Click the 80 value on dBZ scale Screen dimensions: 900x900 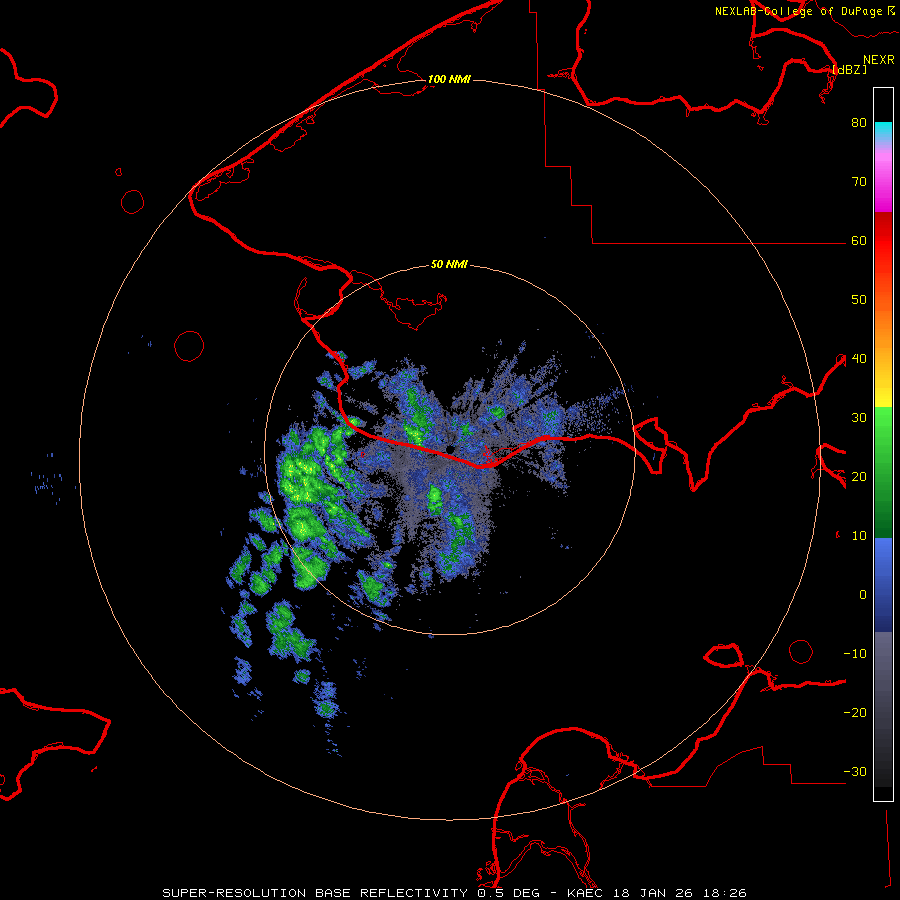(859, 123)
